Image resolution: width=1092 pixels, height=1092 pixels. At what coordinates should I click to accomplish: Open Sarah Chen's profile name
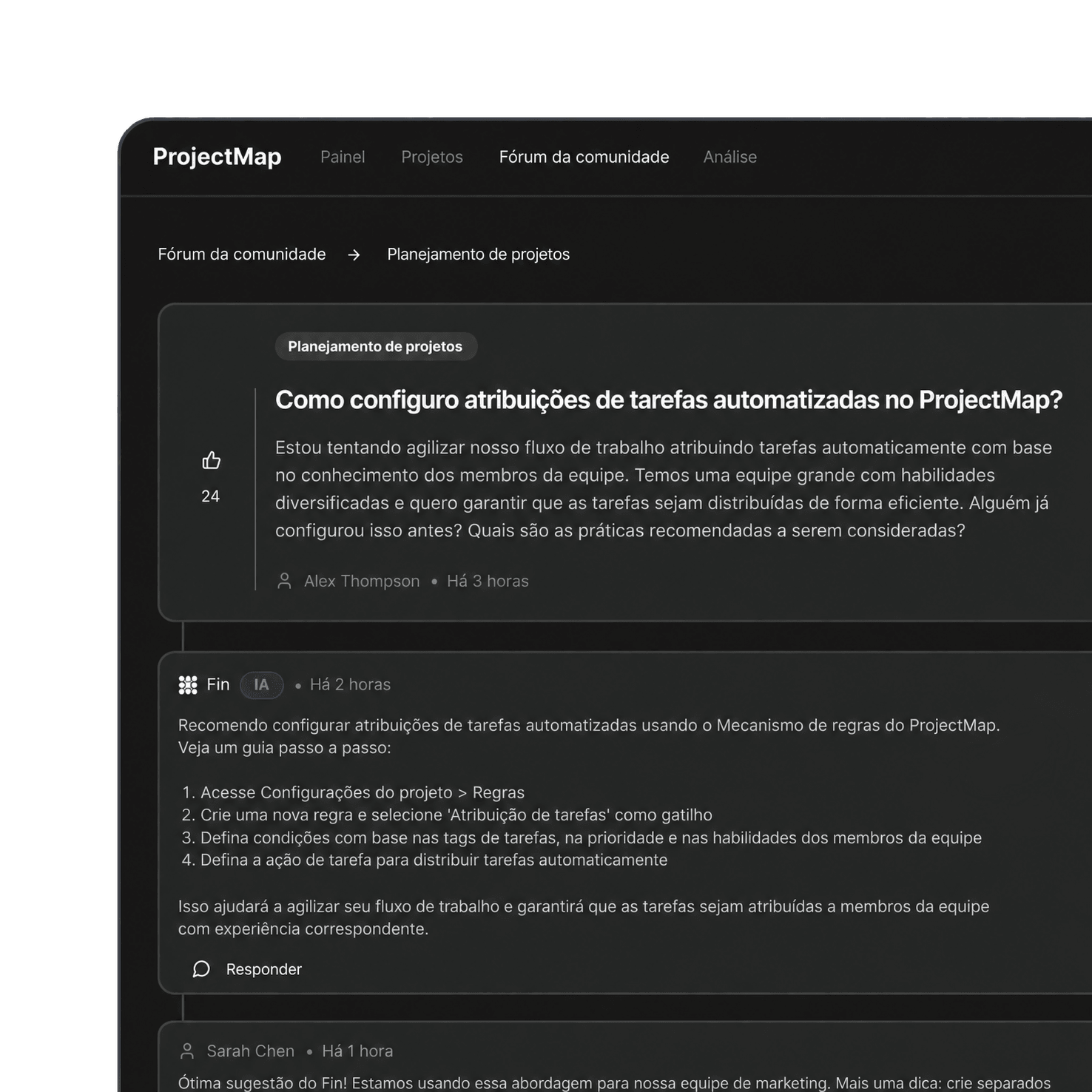[x=251, y=1051]
